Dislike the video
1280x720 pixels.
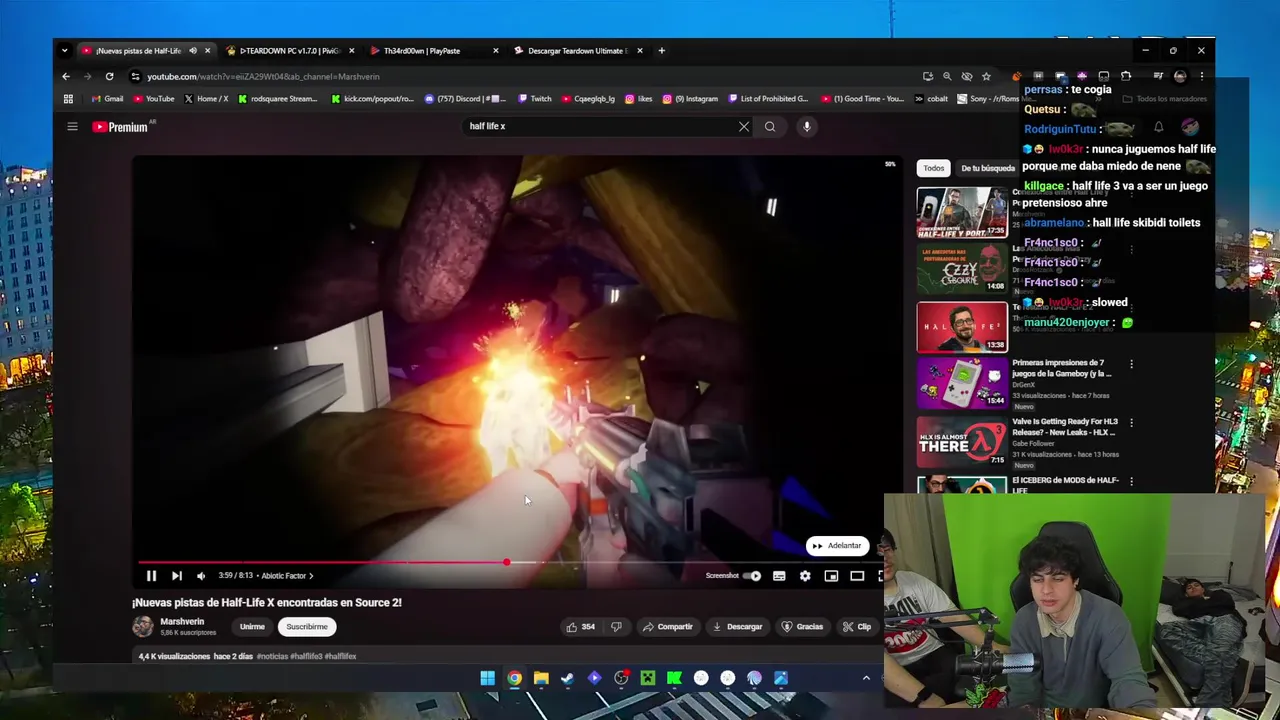pyautogui.click(x=616, y=627)
